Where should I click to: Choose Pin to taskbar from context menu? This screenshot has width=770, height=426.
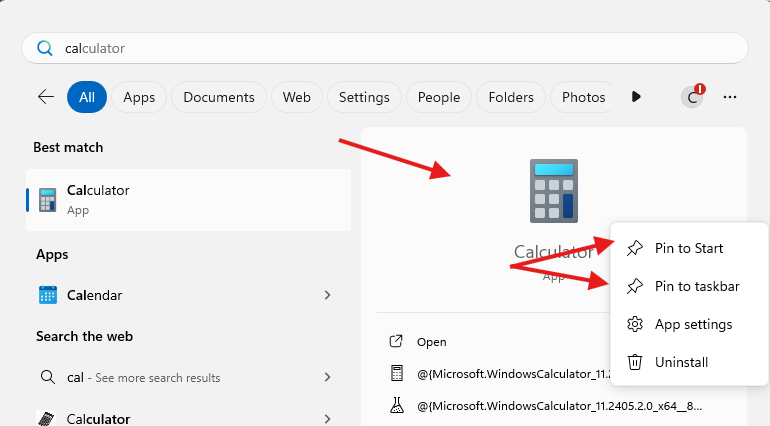coord(689,286)
